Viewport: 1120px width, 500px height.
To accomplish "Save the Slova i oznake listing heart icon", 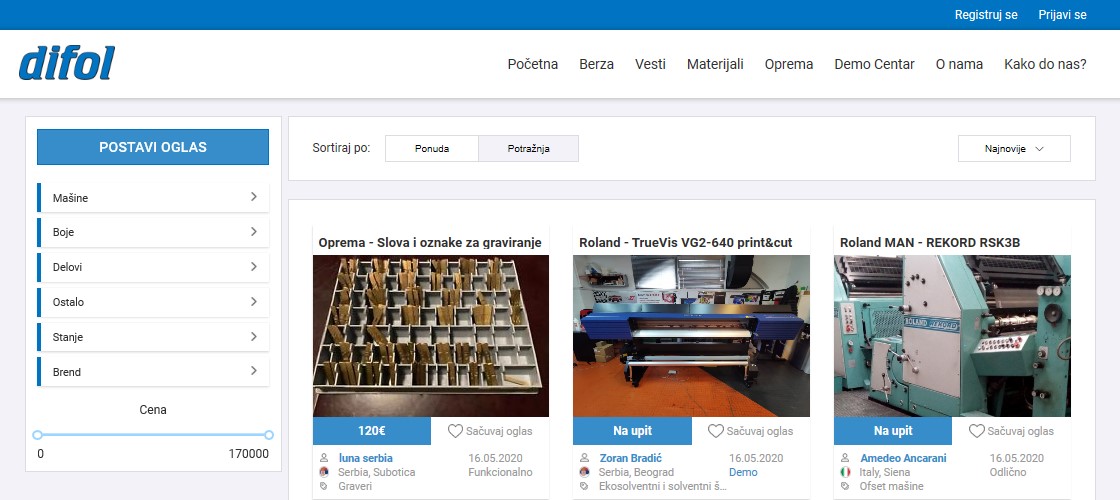I will click(x=455, y=431).
